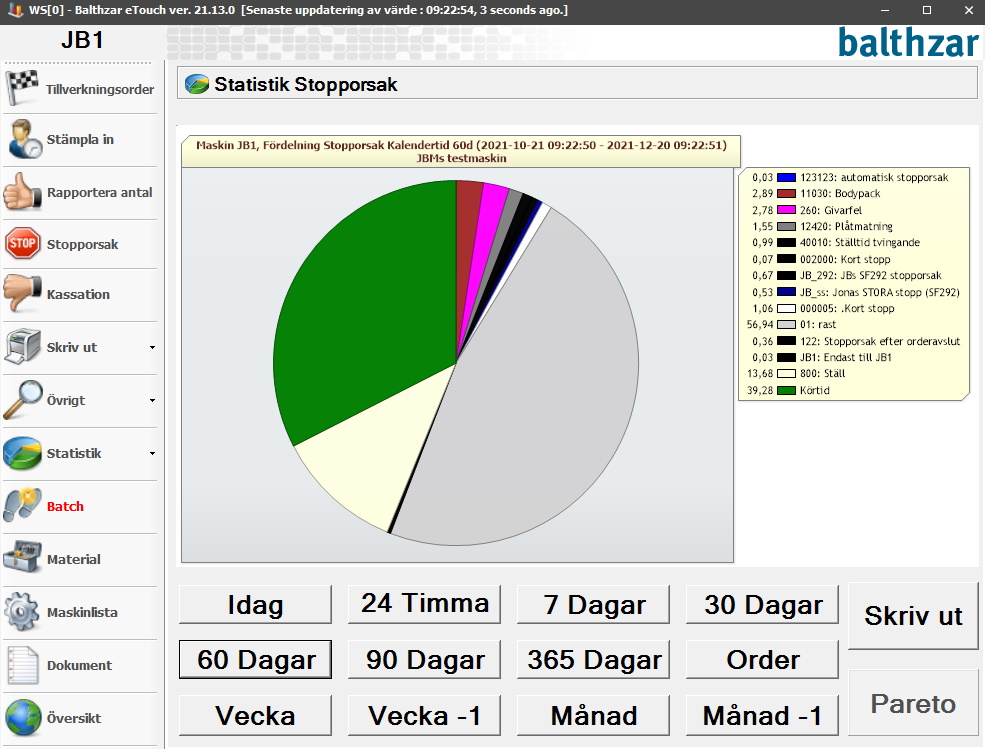Click the Order button
The height and width of the screenshot is (749, 985).
click(x=762, y=659)
